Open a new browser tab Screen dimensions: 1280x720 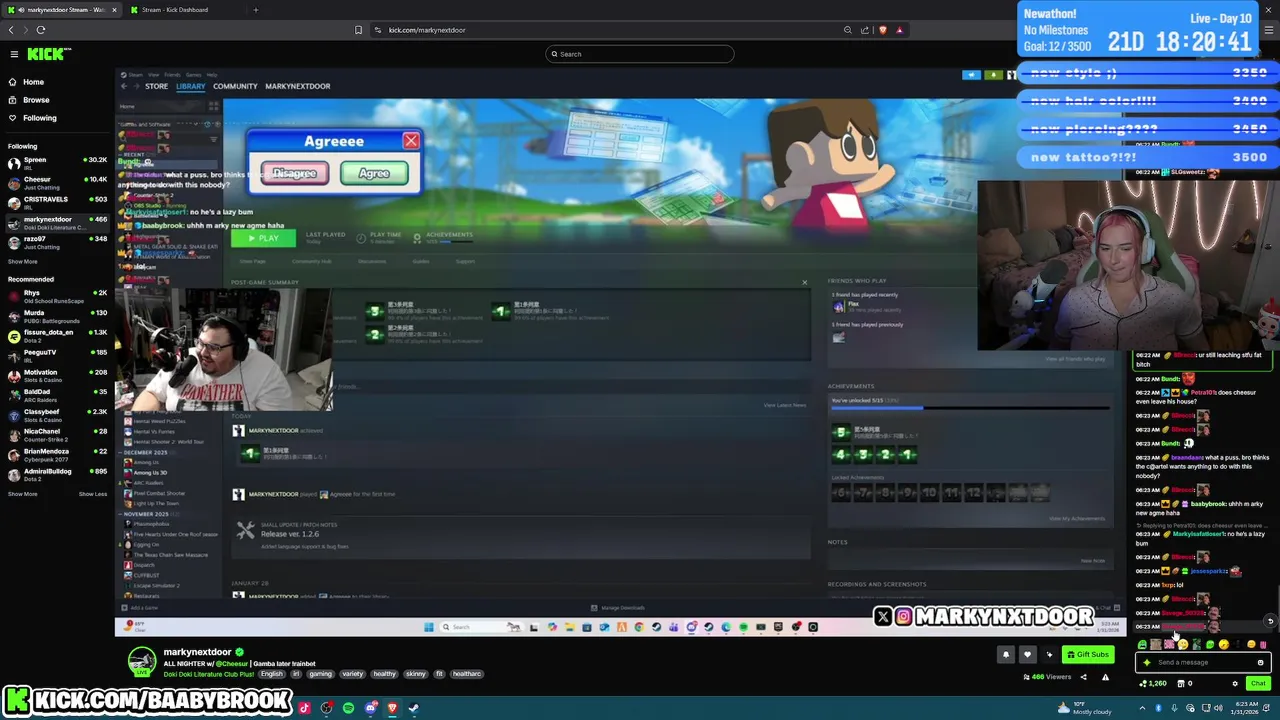pos(256,10)
